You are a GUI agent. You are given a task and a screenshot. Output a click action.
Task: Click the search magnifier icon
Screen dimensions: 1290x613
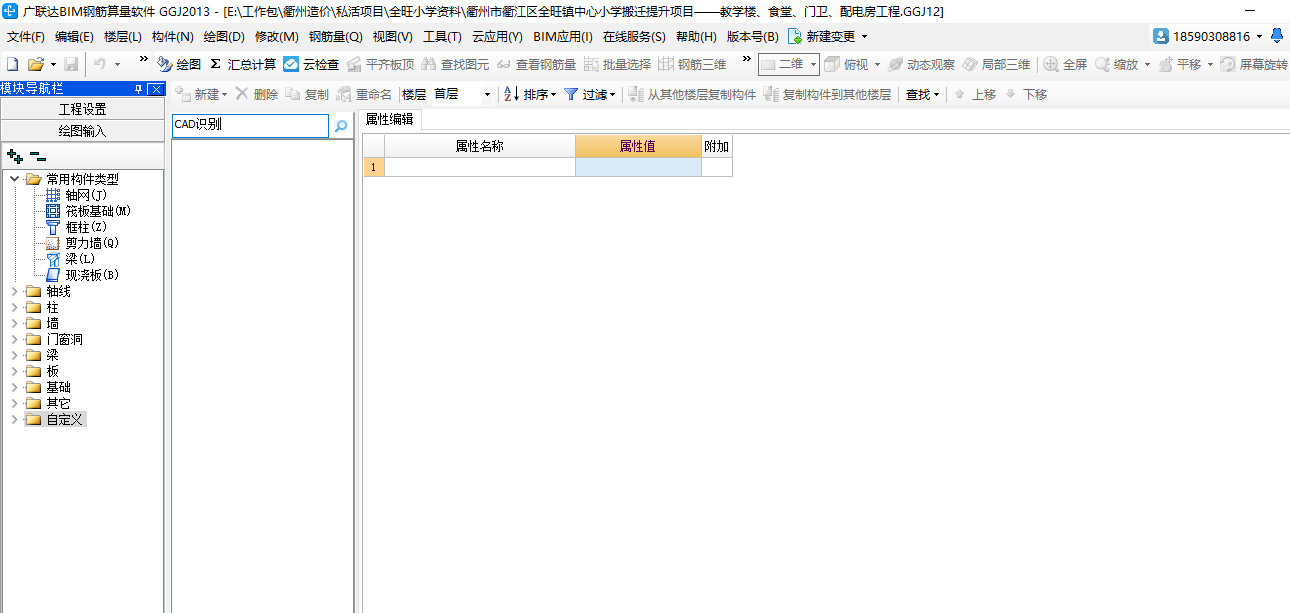tap(341, 126)
